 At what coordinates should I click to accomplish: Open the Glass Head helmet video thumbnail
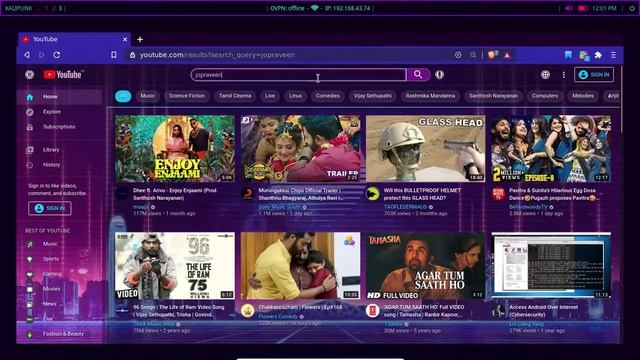pos(426,149)
